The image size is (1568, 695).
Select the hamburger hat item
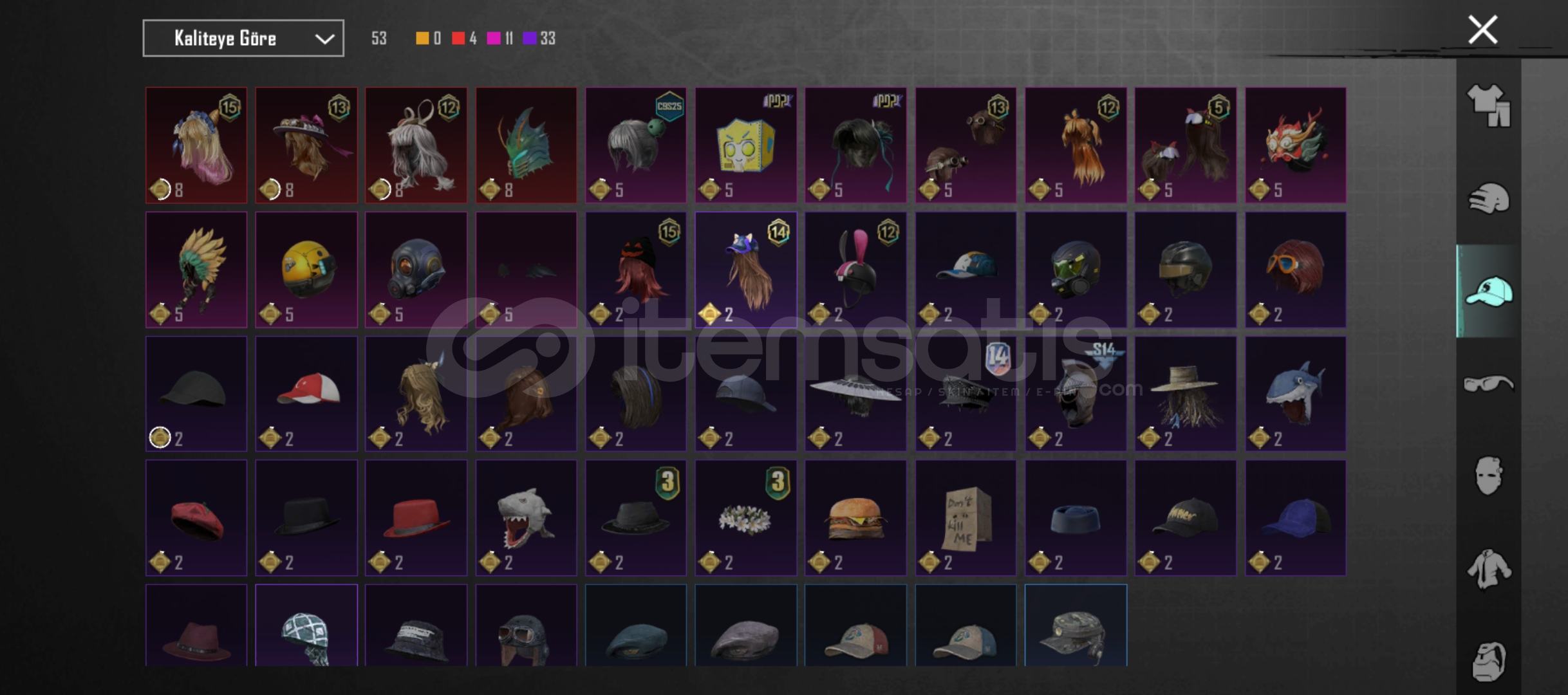pyautogui.click(x=855, y=517)
